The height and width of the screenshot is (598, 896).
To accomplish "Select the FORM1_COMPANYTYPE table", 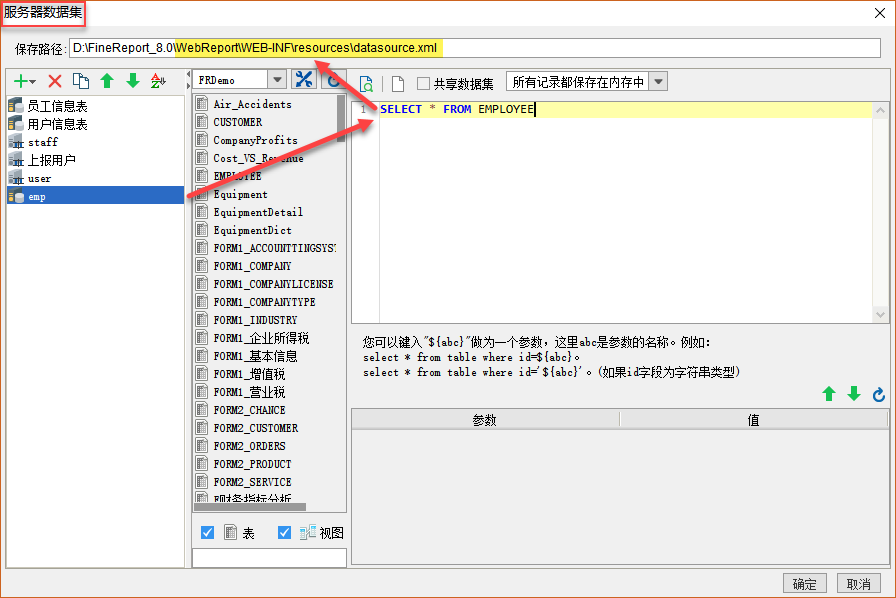I will 265,302.
